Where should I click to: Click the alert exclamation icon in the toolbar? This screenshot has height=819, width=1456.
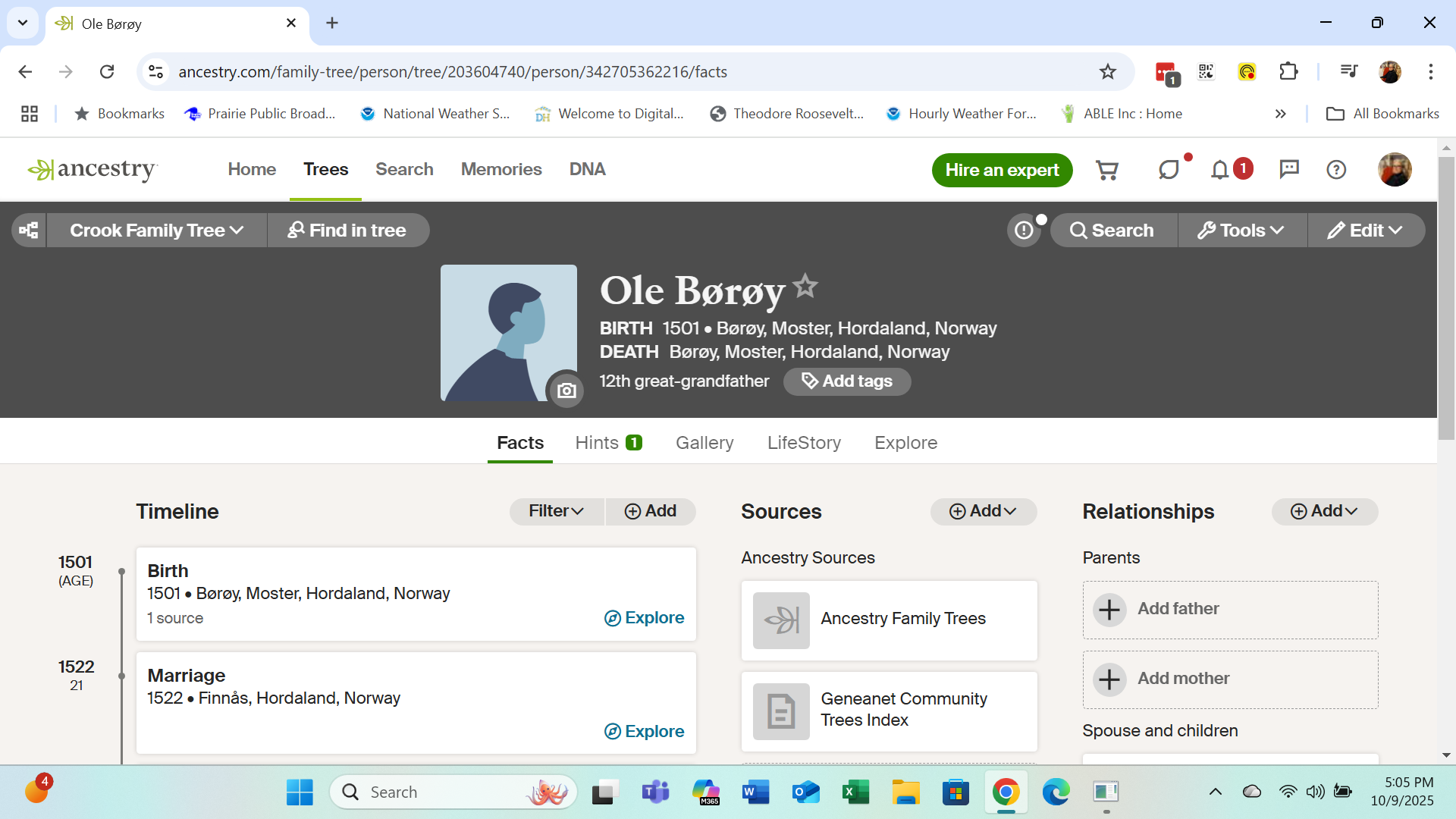tap(1024, 231)
